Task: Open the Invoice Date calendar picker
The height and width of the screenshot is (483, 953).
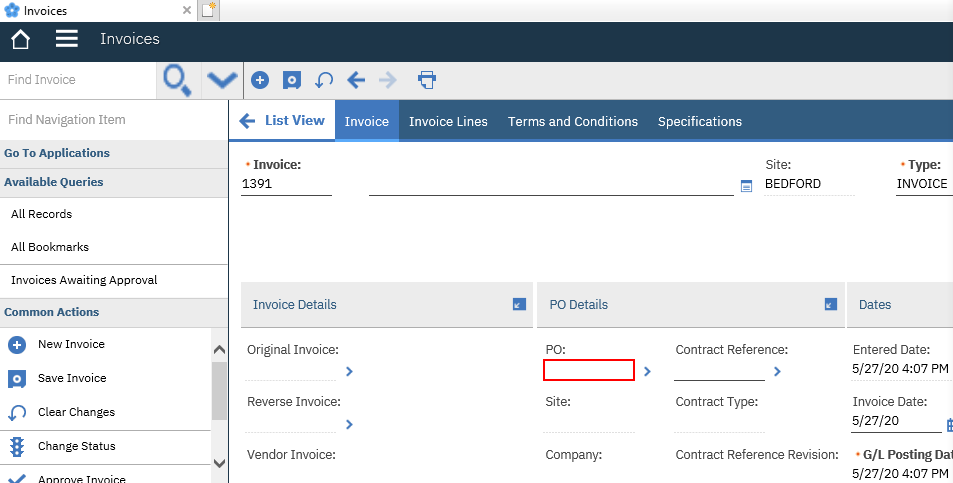Action: 949,424
